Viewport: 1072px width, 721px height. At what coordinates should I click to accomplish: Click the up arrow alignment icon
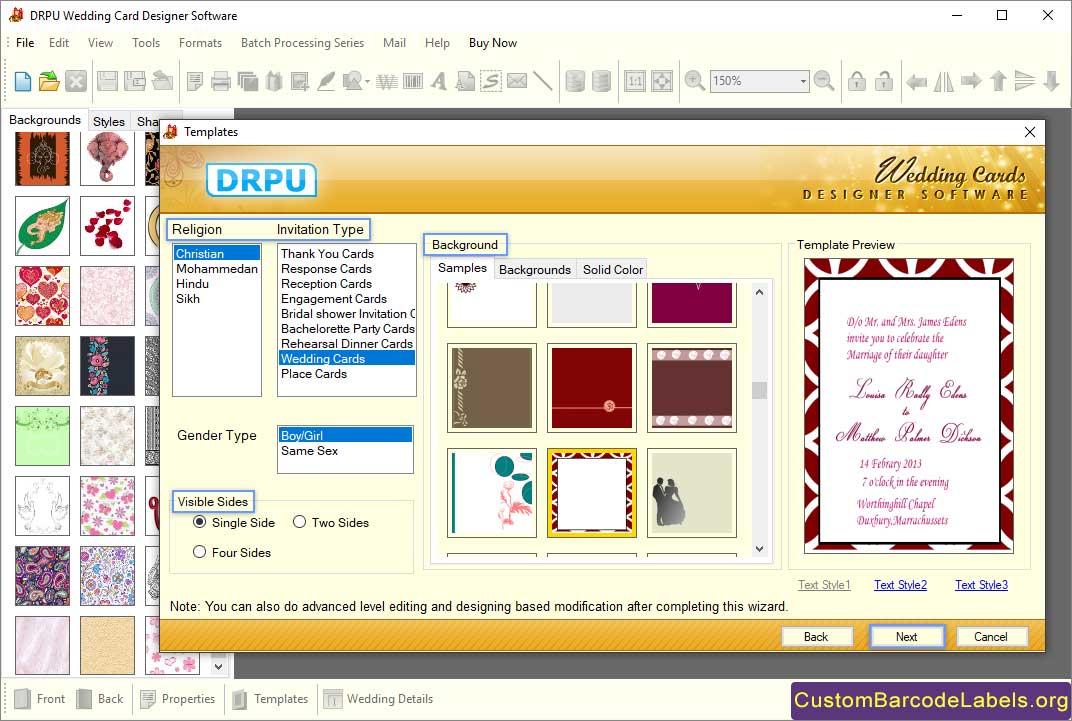[998, 81]
